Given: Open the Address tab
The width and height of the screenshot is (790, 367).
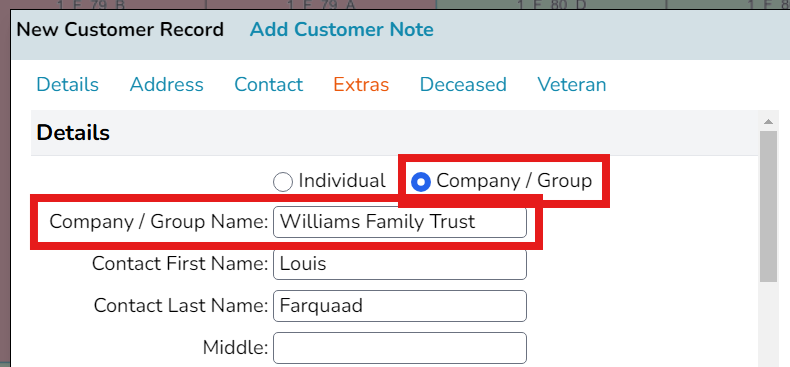Looking at the screenshot, I should click(x=167, y=84).
